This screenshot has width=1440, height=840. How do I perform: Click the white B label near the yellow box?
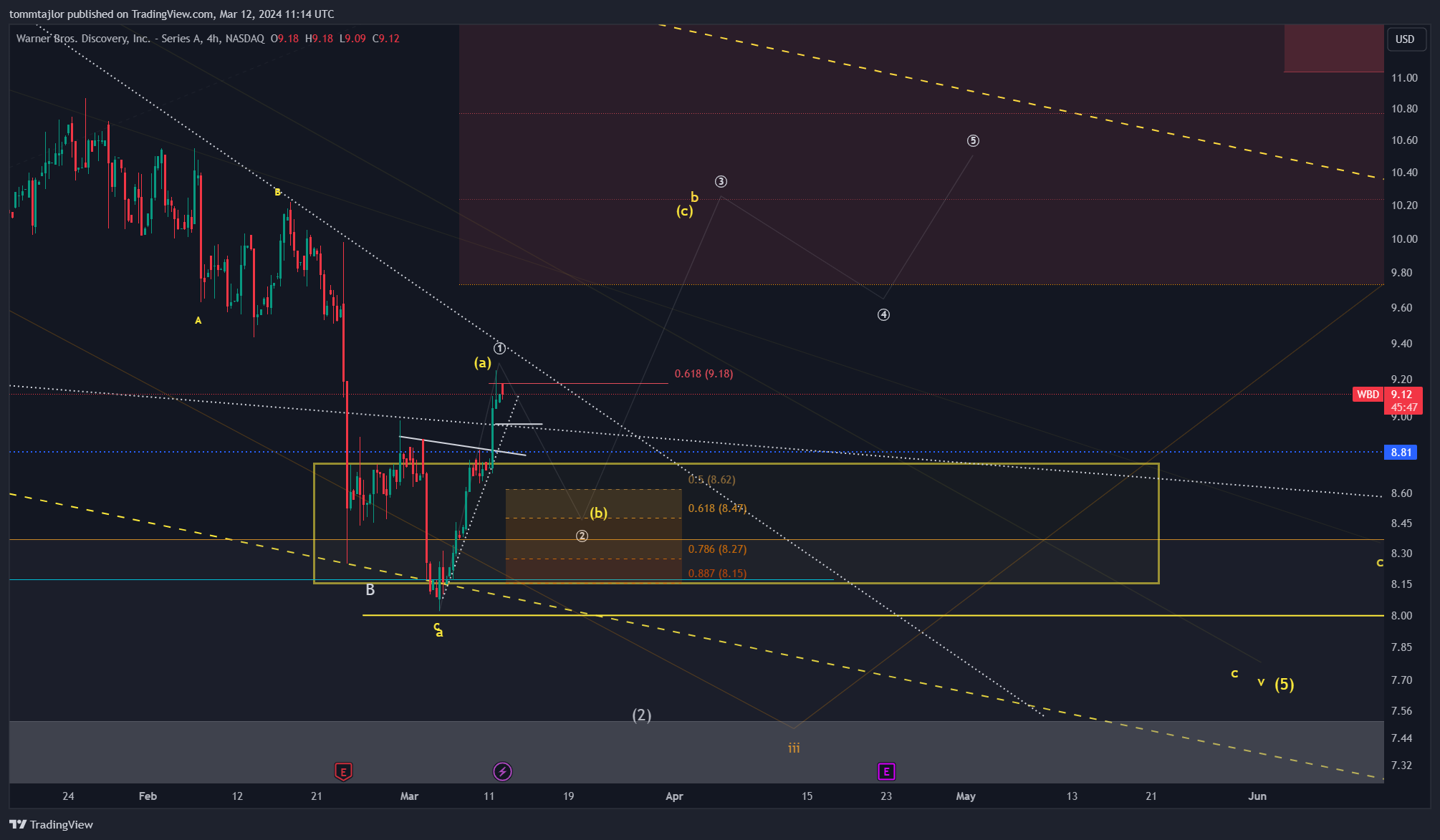[370, 590]
